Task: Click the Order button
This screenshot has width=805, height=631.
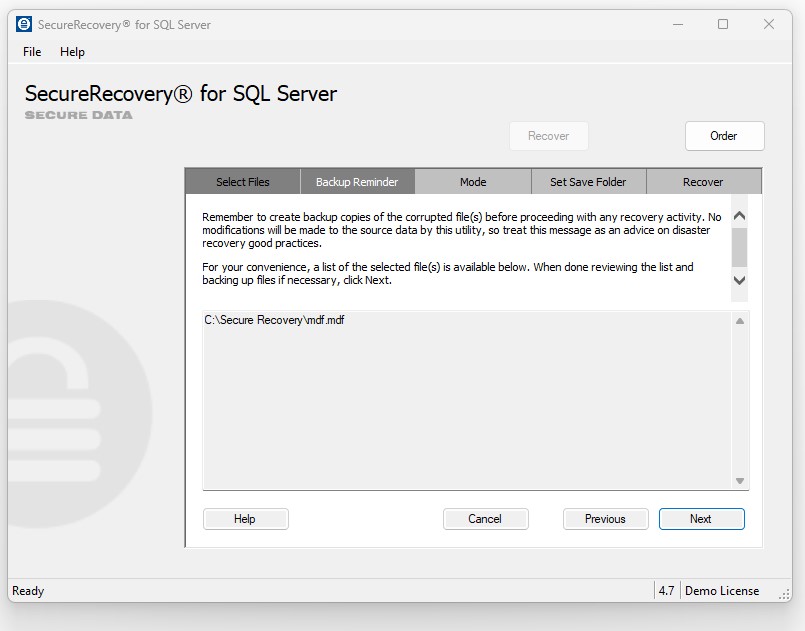Action: click(724, 136)
